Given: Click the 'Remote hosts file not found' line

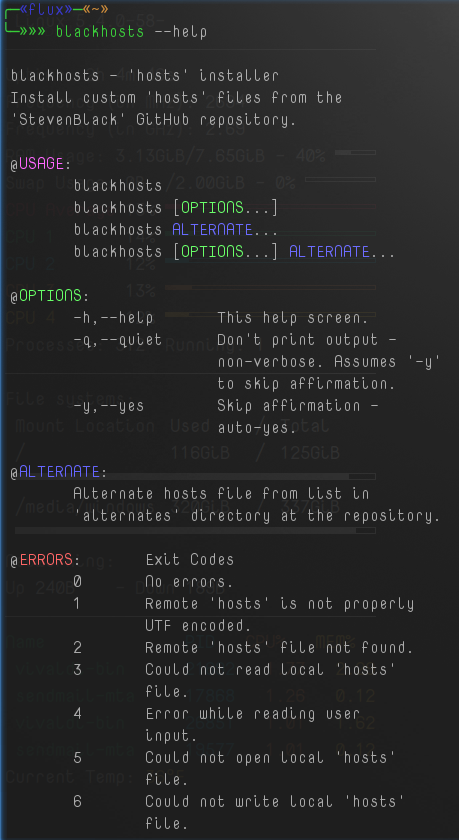Looking at the screenshot, I should coord(279,648).
